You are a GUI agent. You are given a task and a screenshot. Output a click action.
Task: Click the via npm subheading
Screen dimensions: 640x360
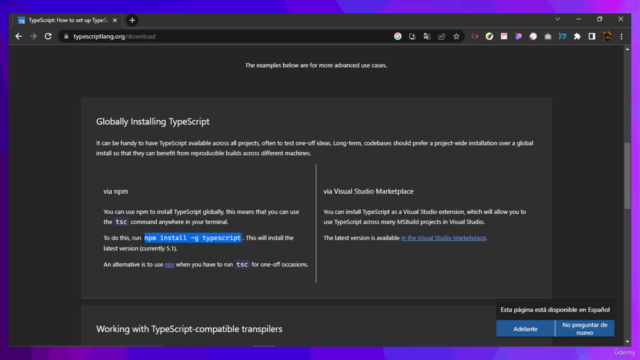tap(116, 191)
